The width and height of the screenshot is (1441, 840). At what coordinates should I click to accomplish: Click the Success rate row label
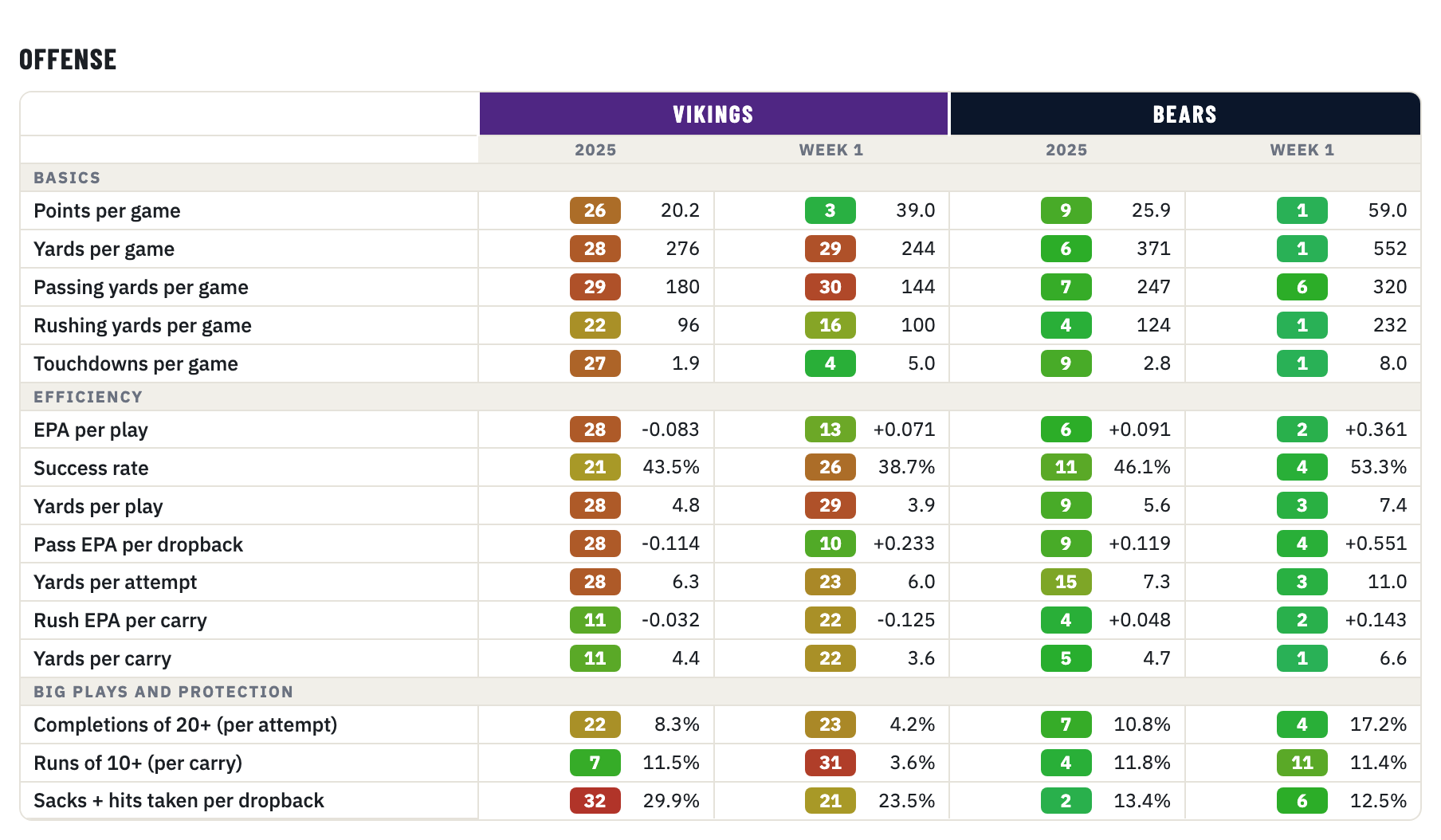coord(91,469)
